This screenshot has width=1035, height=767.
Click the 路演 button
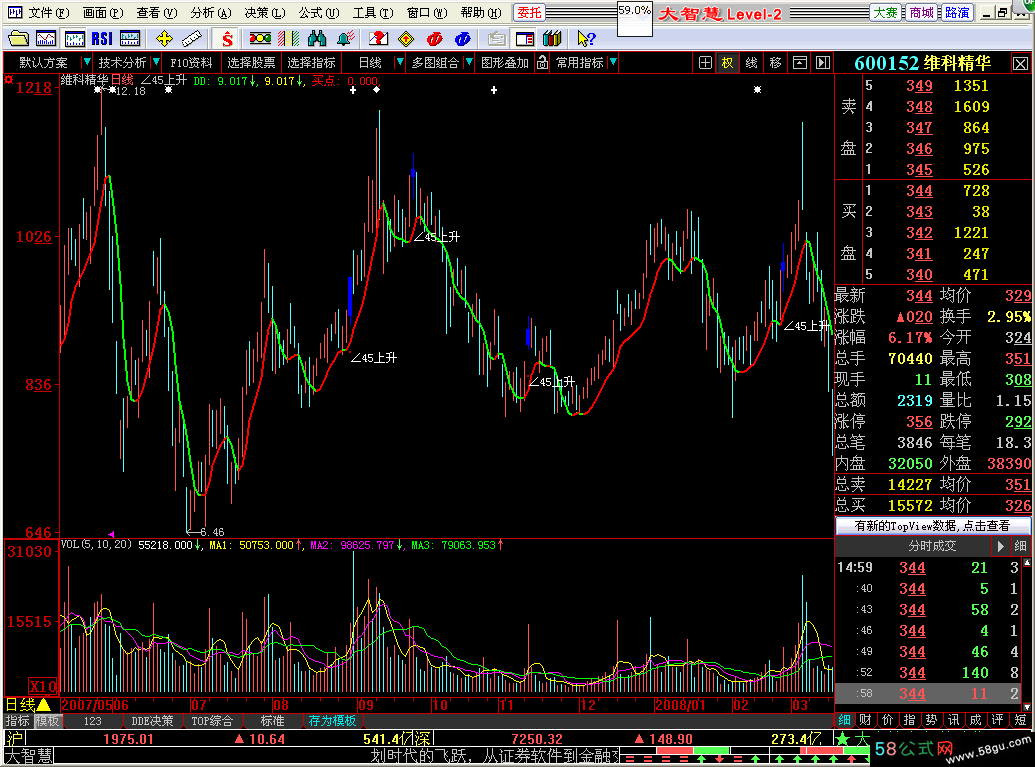(957, 13)
